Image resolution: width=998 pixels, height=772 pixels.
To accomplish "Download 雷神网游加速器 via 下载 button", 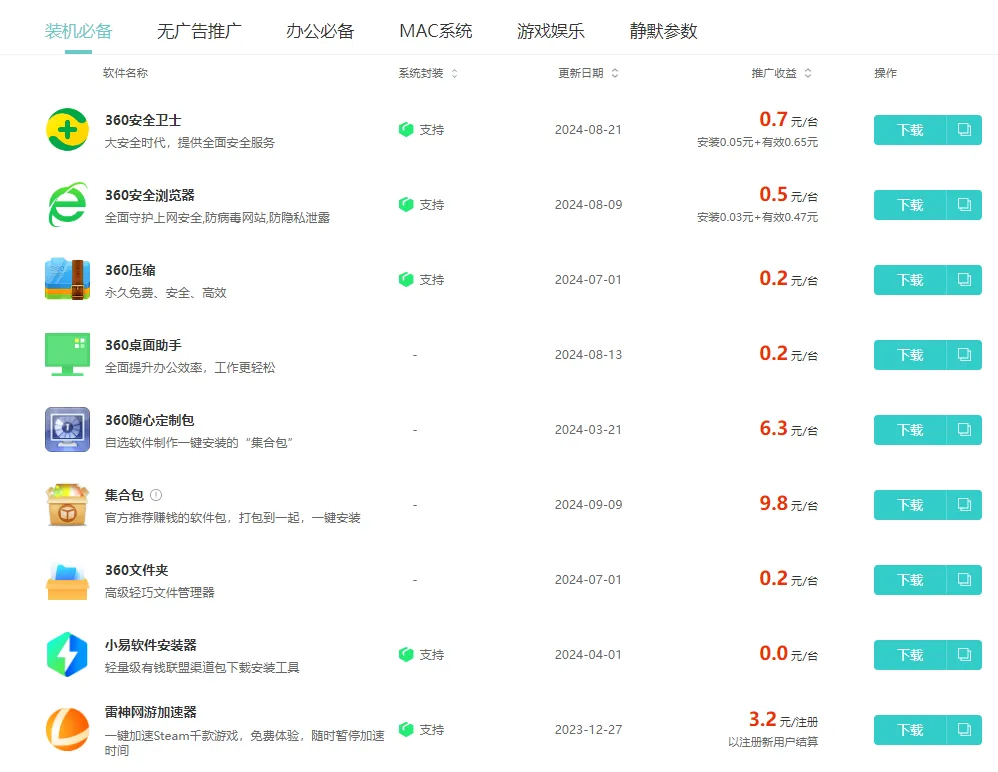I will pos(910,730).
